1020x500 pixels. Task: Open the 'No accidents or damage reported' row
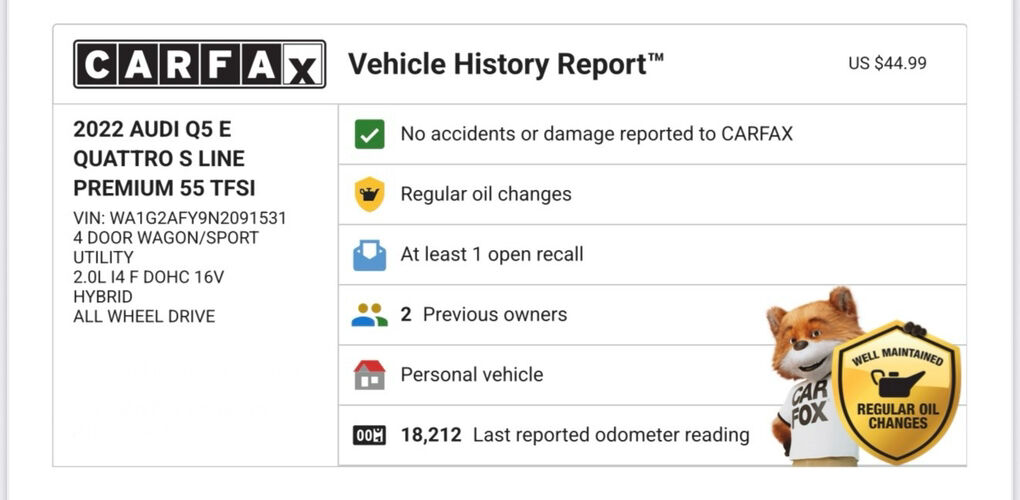(x=596, y=134)
